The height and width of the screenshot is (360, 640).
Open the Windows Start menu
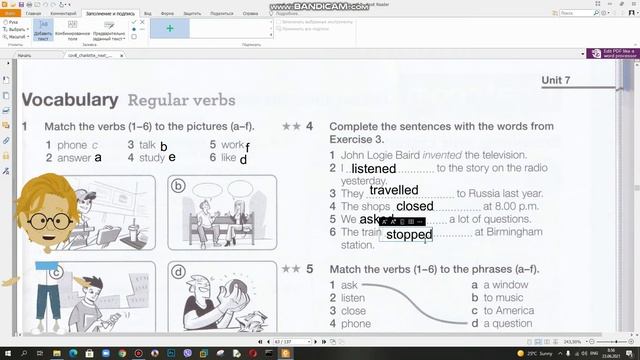click(x=7, y=353)
